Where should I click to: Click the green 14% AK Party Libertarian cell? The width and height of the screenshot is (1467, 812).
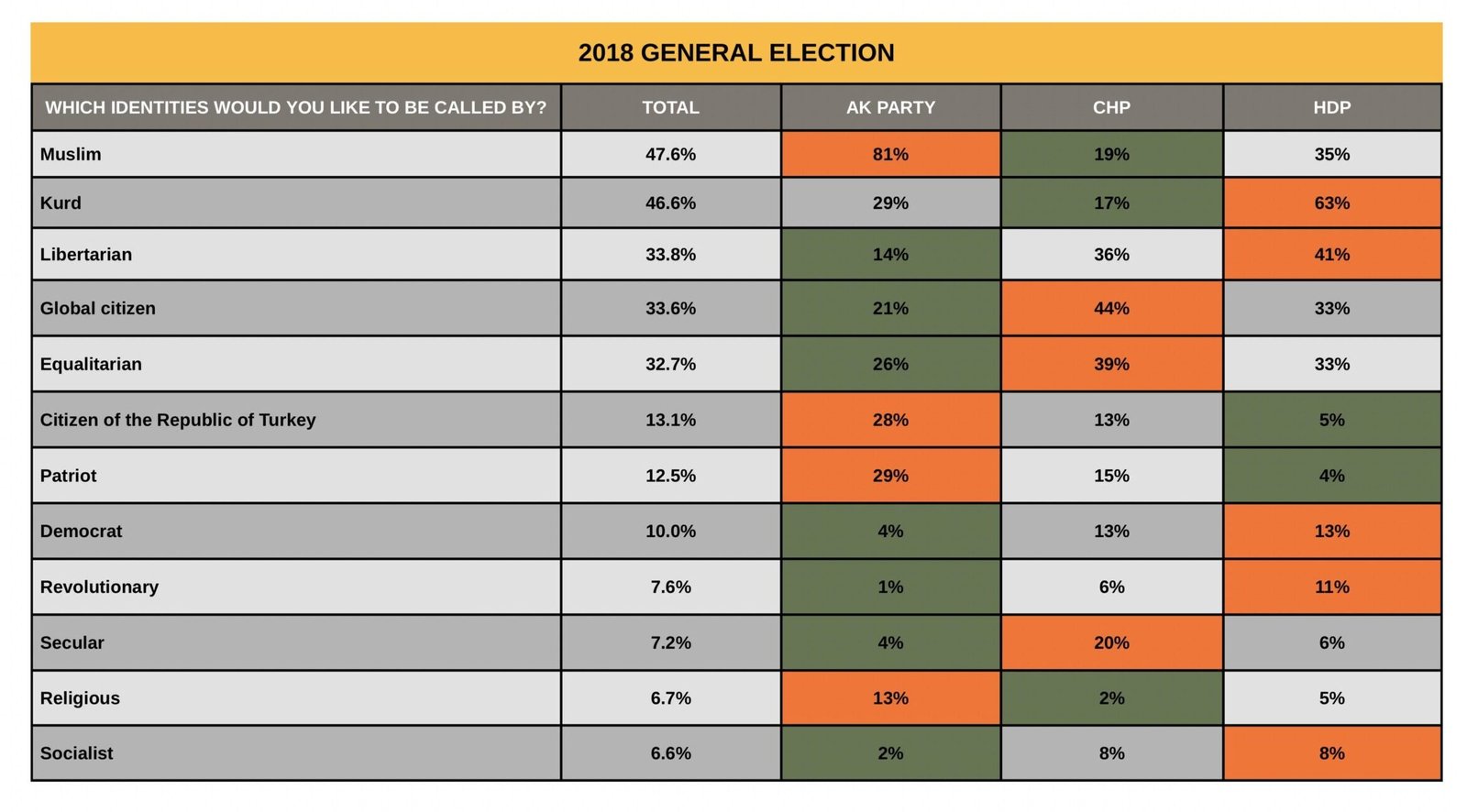pos(890,254)
